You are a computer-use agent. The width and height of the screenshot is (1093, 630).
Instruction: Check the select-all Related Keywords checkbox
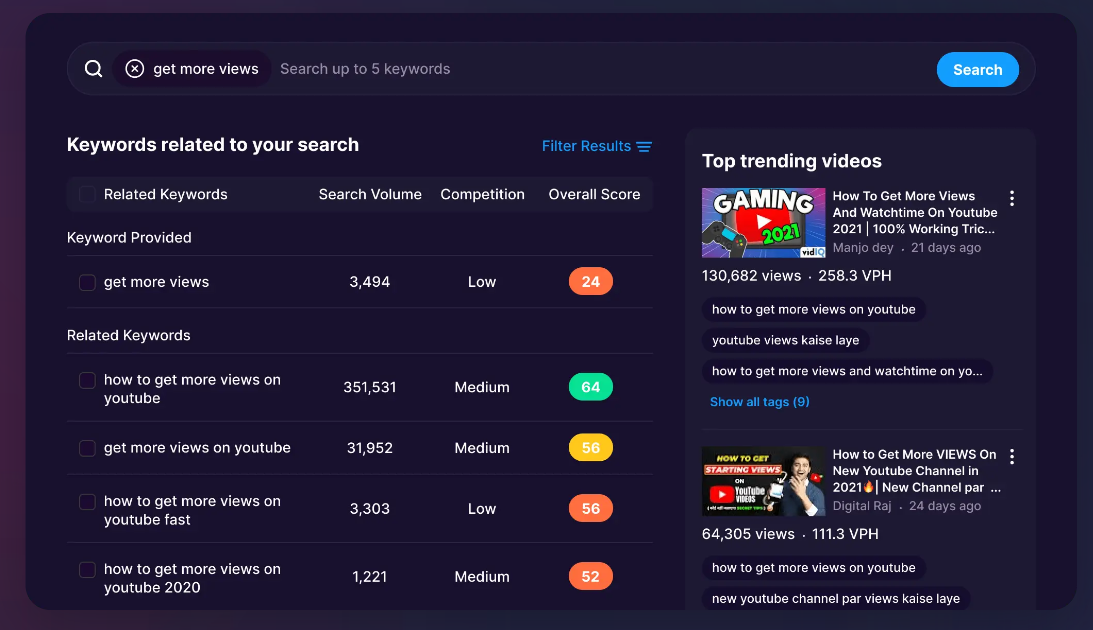coord(87,194)
